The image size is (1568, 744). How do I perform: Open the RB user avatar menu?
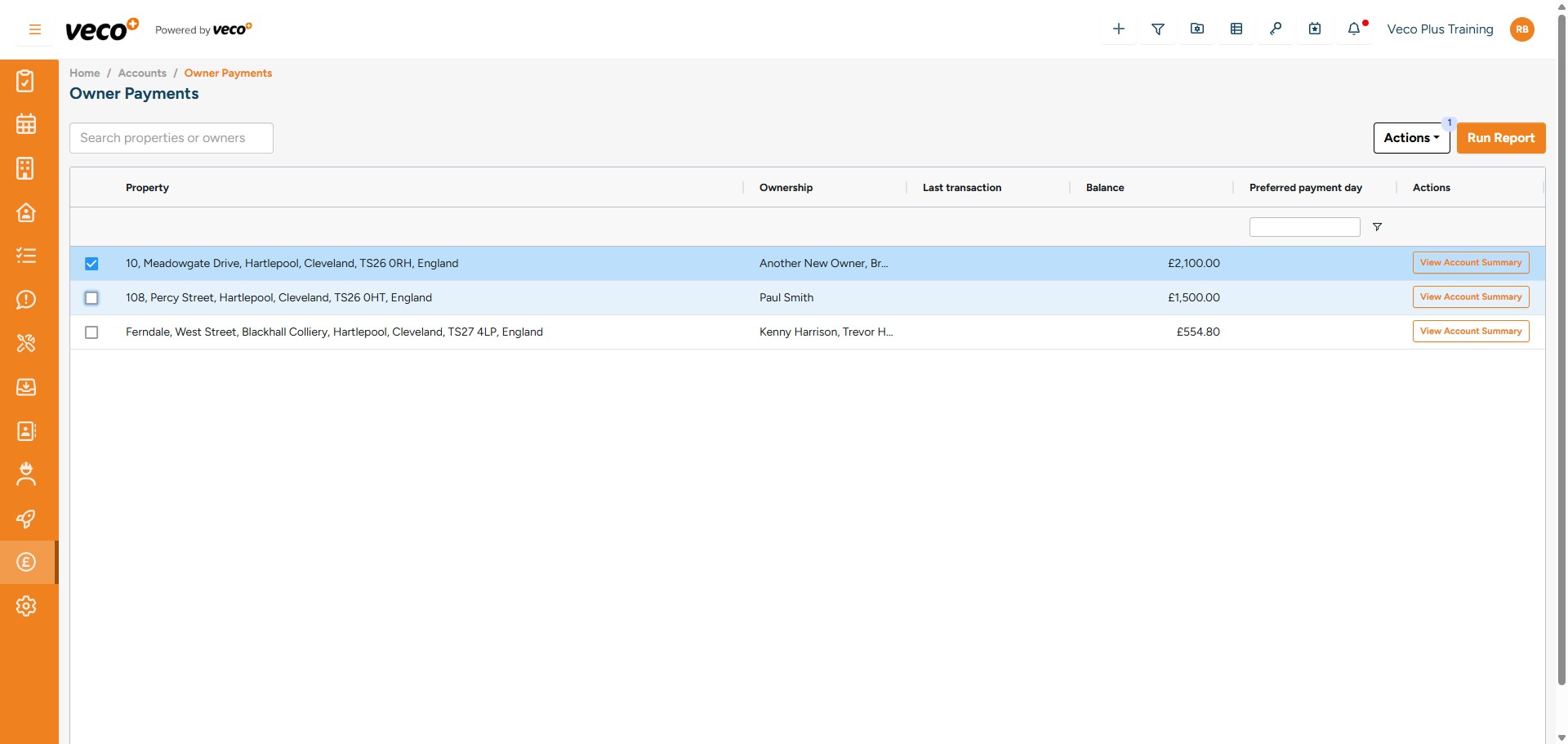tap(1522, 29)
